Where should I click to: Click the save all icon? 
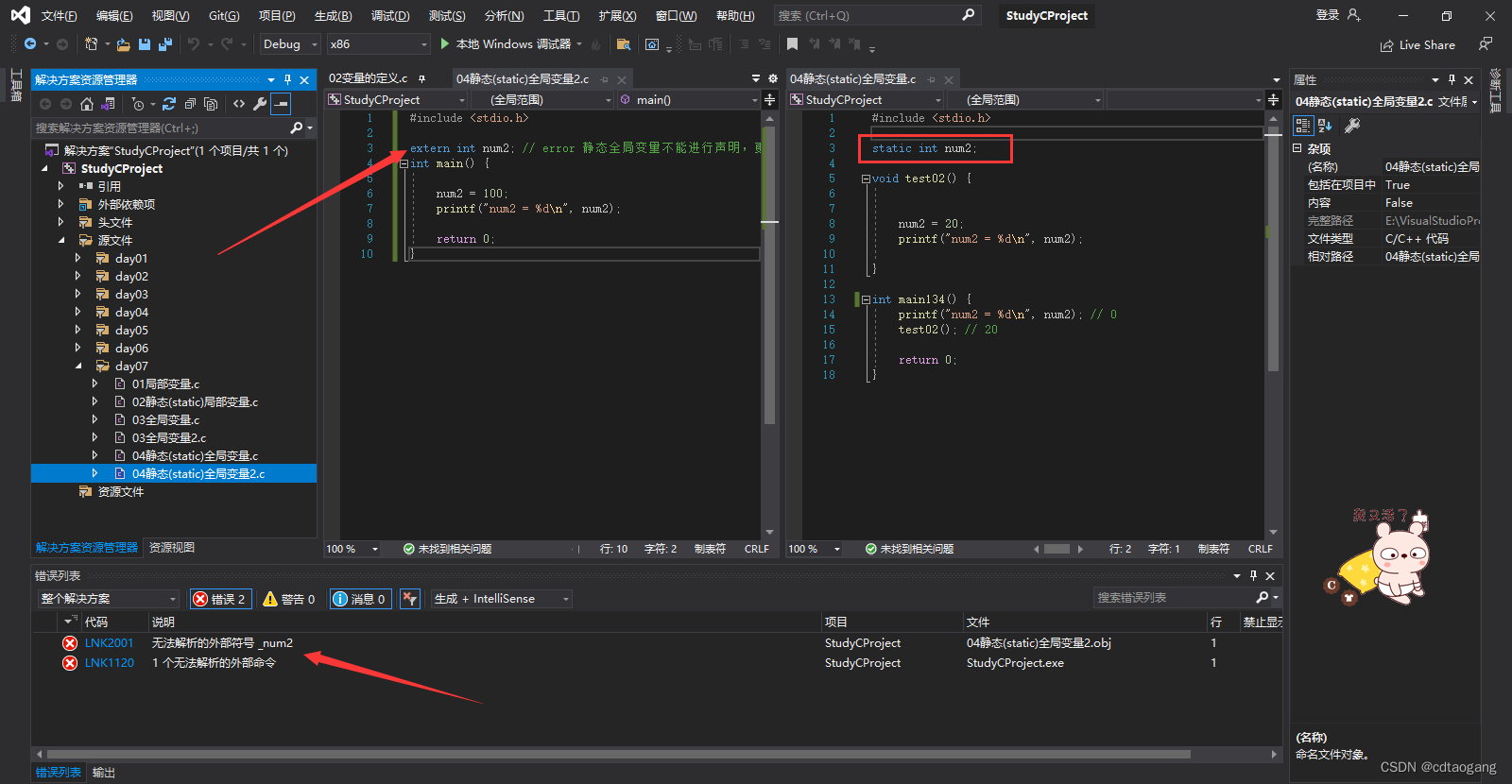165,44
